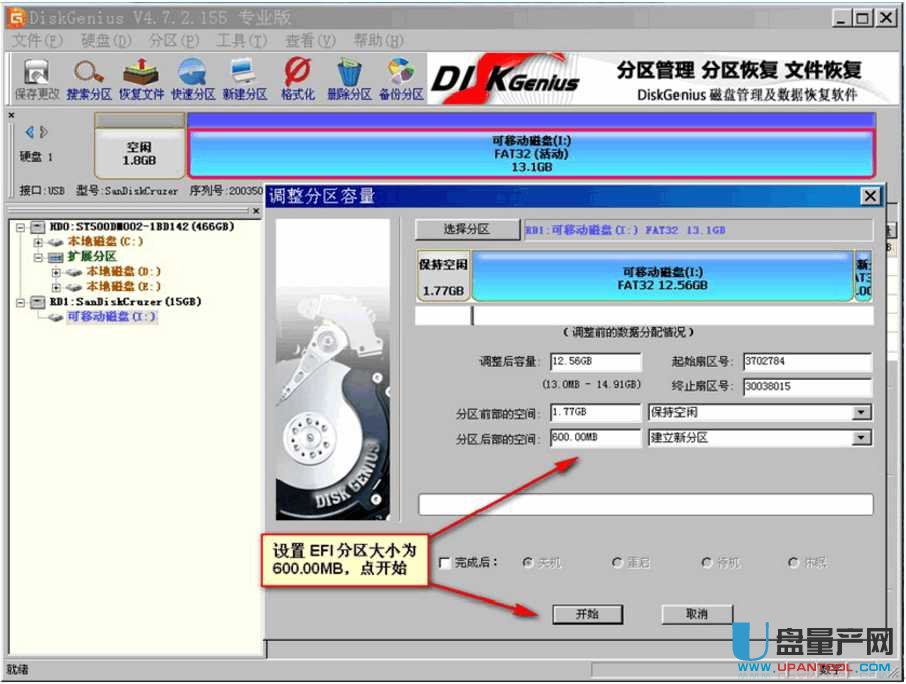Image resolution: width=906 pixels, height=684 pixels.
Task: Close the 调整分区容量 dialog
Action: (x=870, y=196)
